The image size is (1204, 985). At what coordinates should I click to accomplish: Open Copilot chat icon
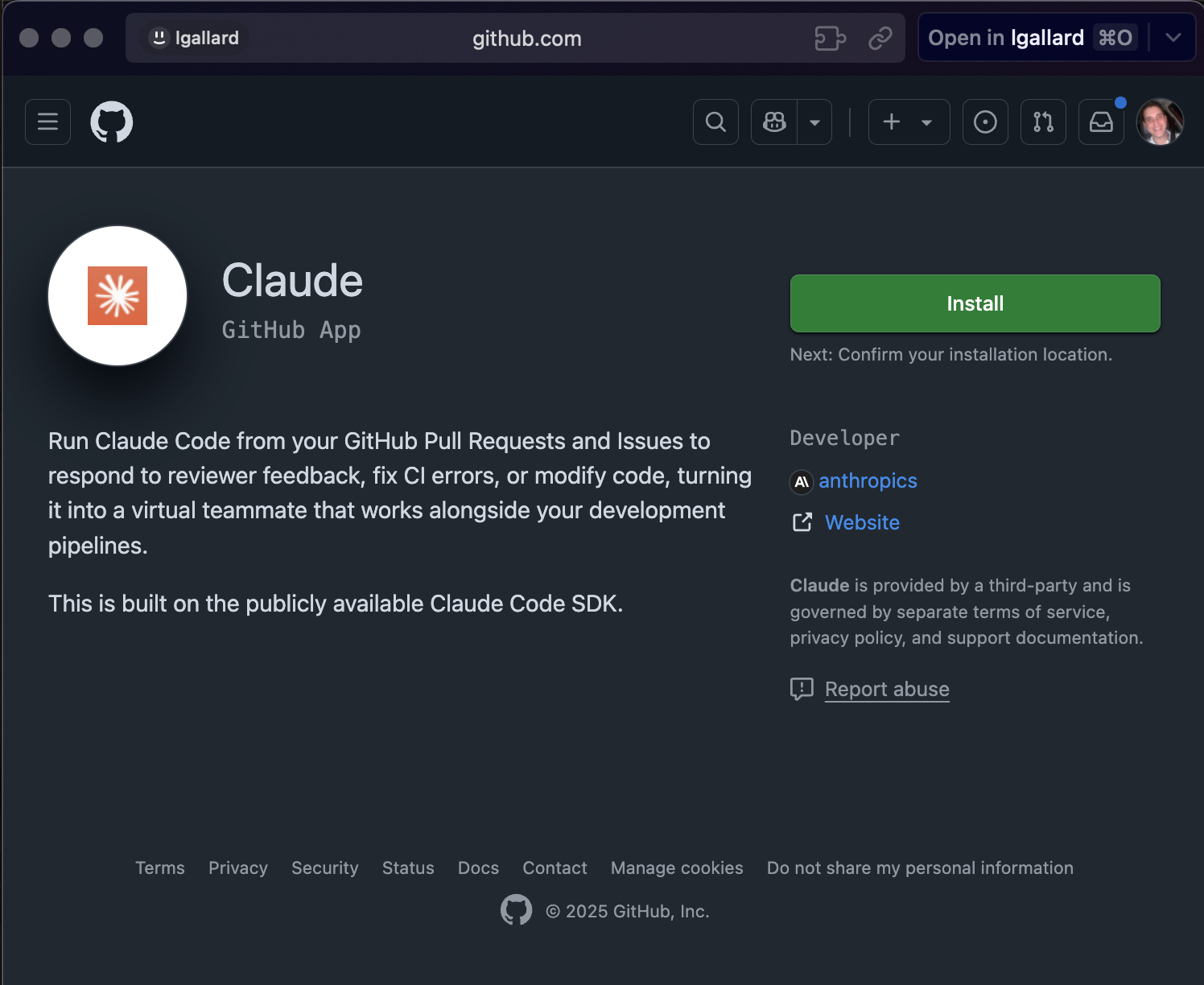coord(774,122)
